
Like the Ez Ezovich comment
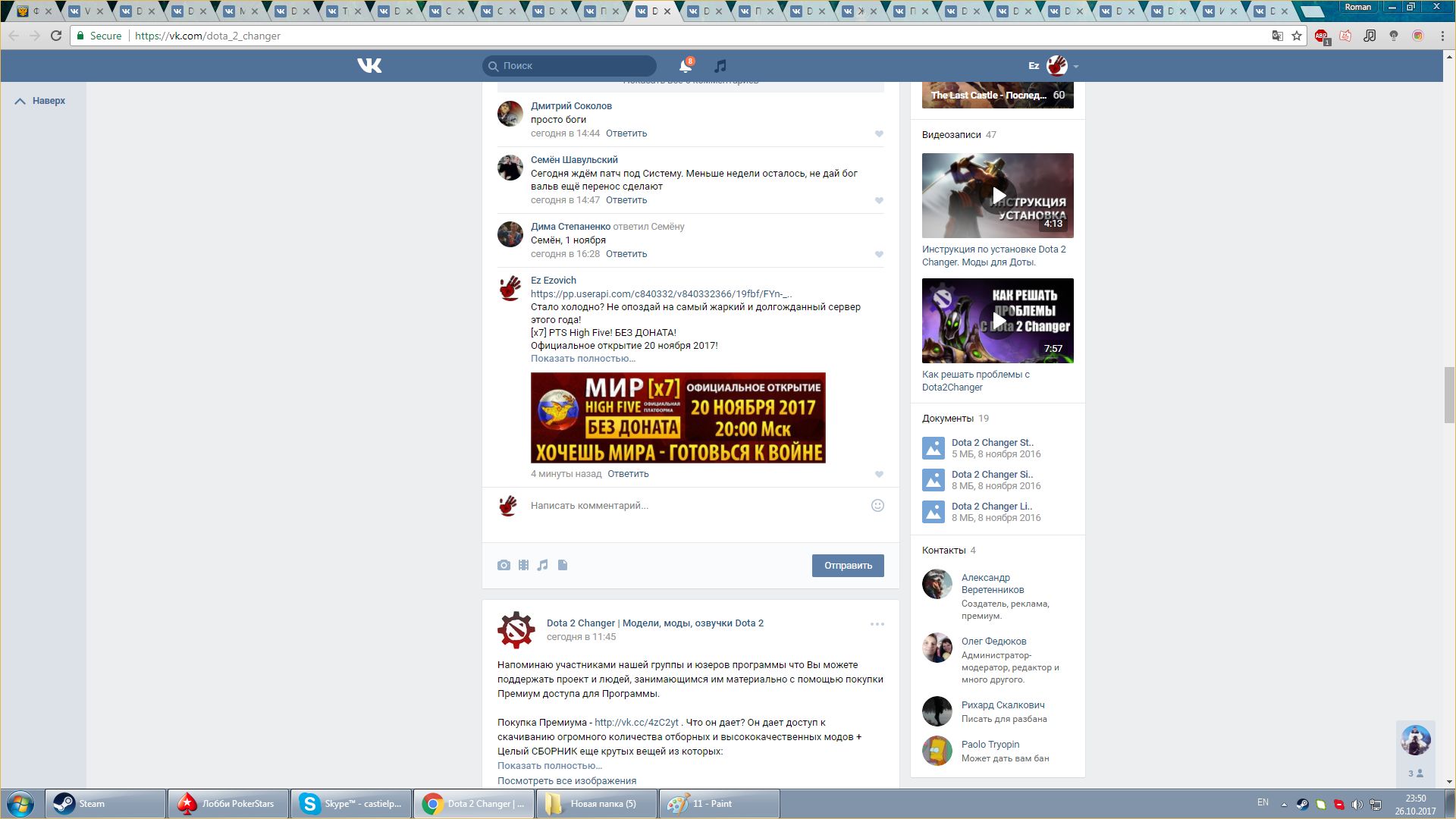[x=879, y=475]
